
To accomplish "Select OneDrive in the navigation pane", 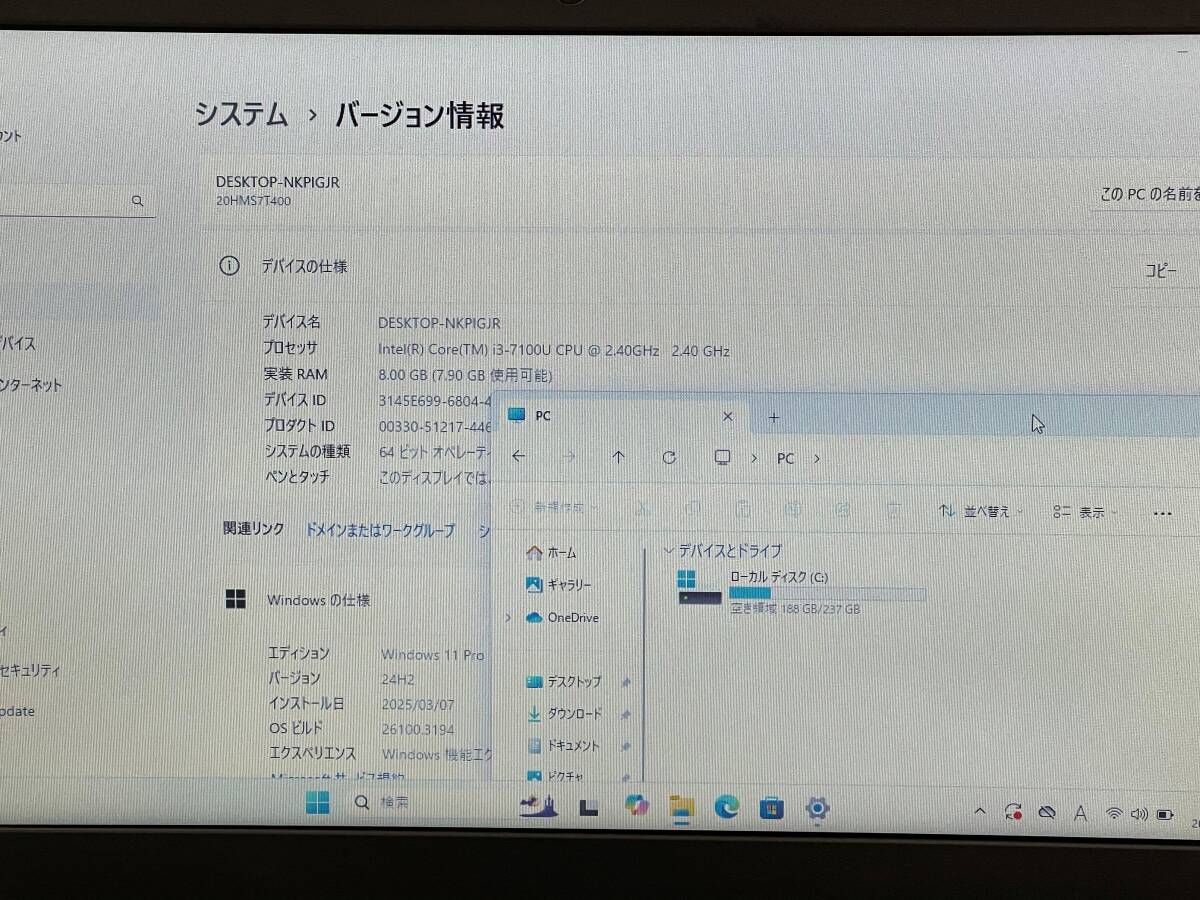I will [562, 617].
